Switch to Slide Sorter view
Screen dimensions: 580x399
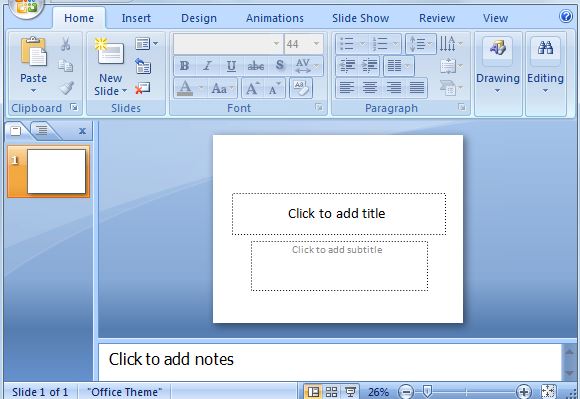point(331,392)
